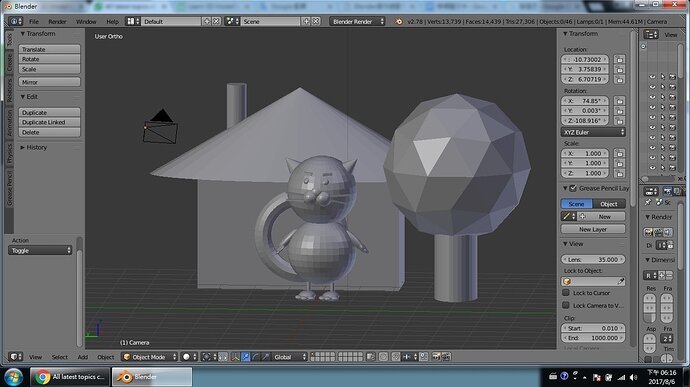Click the Mirror button

pos(49,82)
